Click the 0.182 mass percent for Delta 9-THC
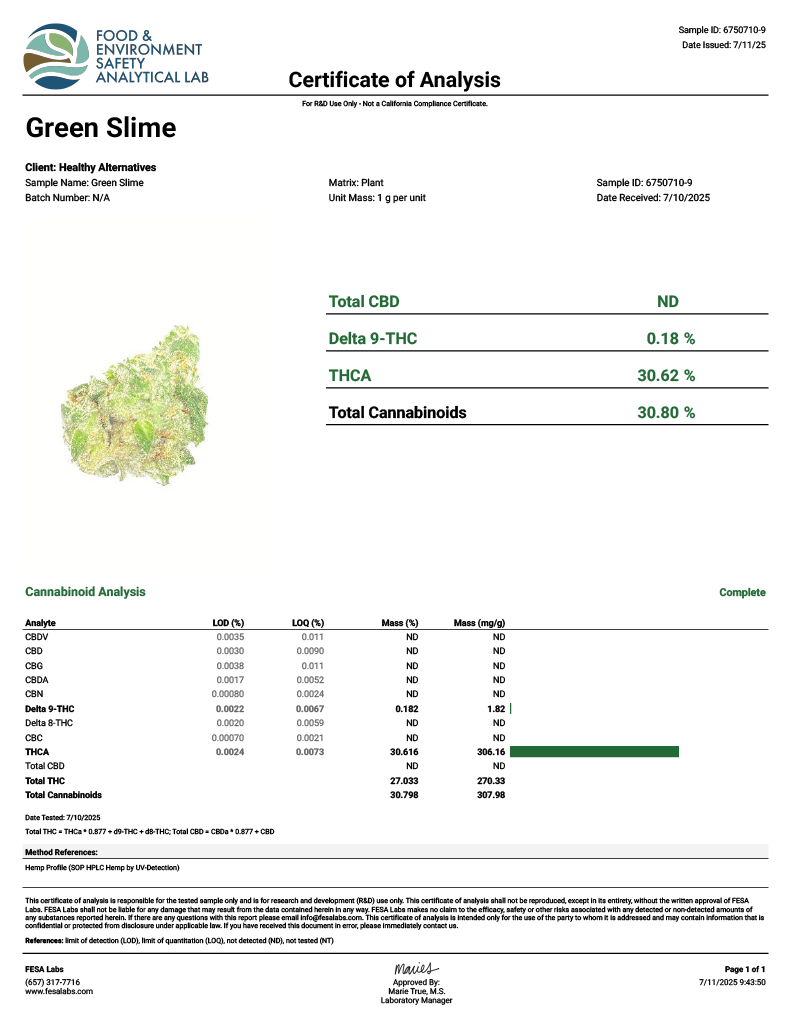The height and width of the screenshot is (1024, 791). click(x=407, y=709)
